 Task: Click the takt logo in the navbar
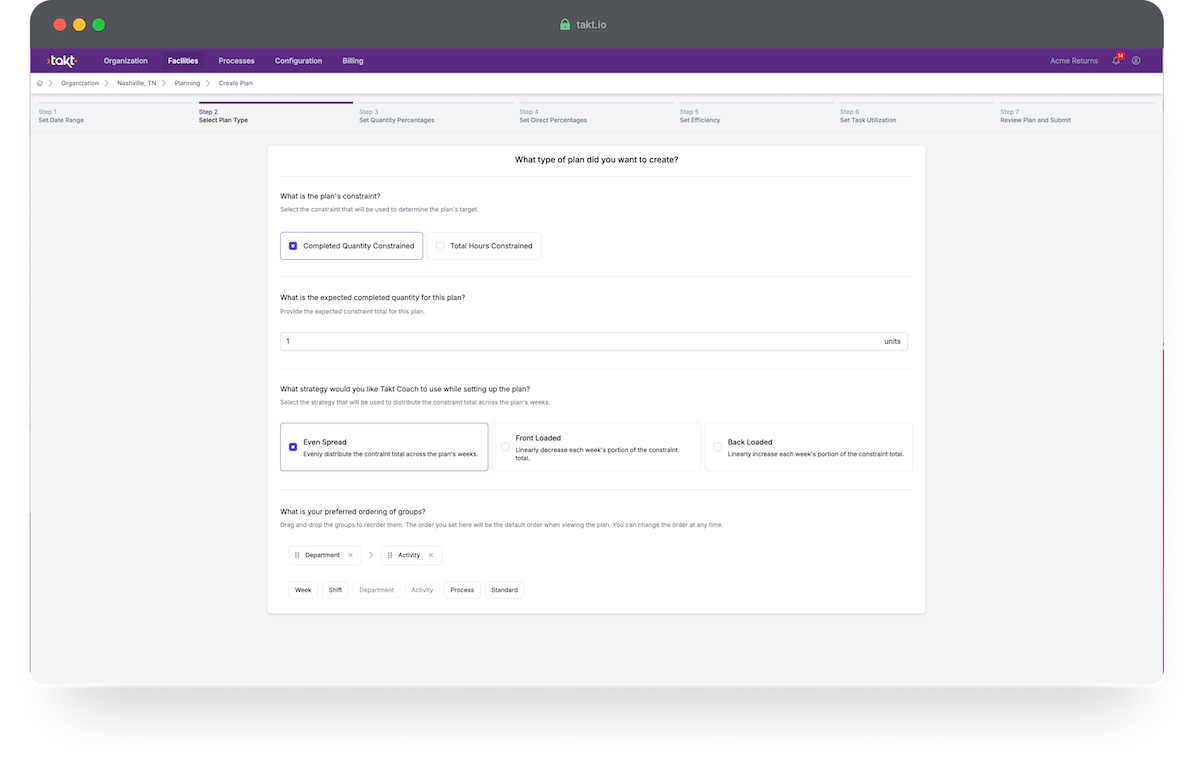(61, 60)
